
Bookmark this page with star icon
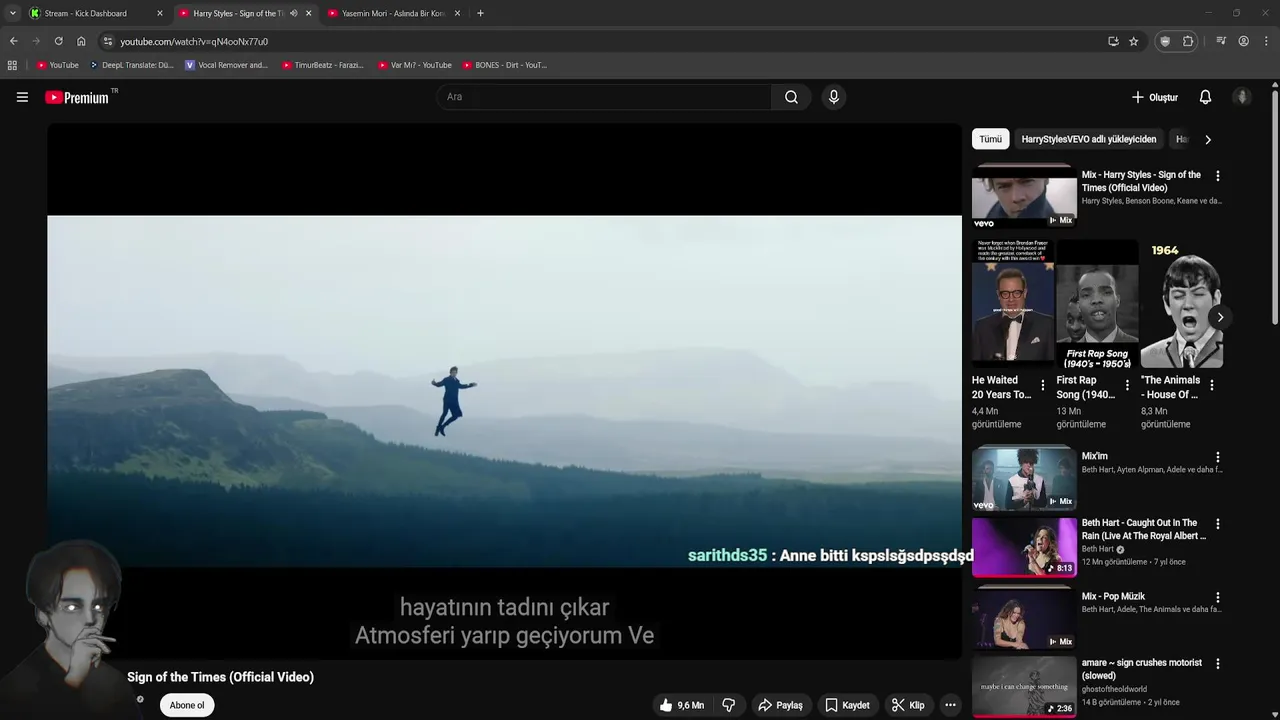click(1133, 41)
